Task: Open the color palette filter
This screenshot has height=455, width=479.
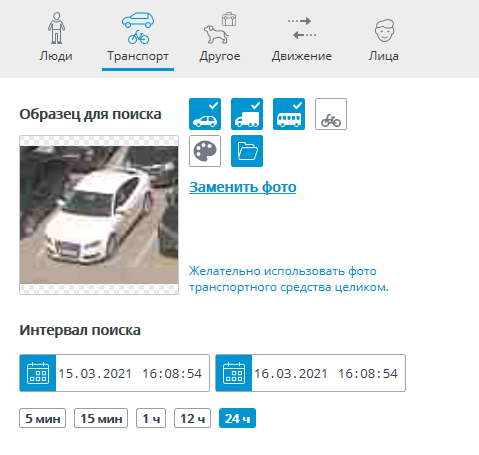Action: coord(205,151)
